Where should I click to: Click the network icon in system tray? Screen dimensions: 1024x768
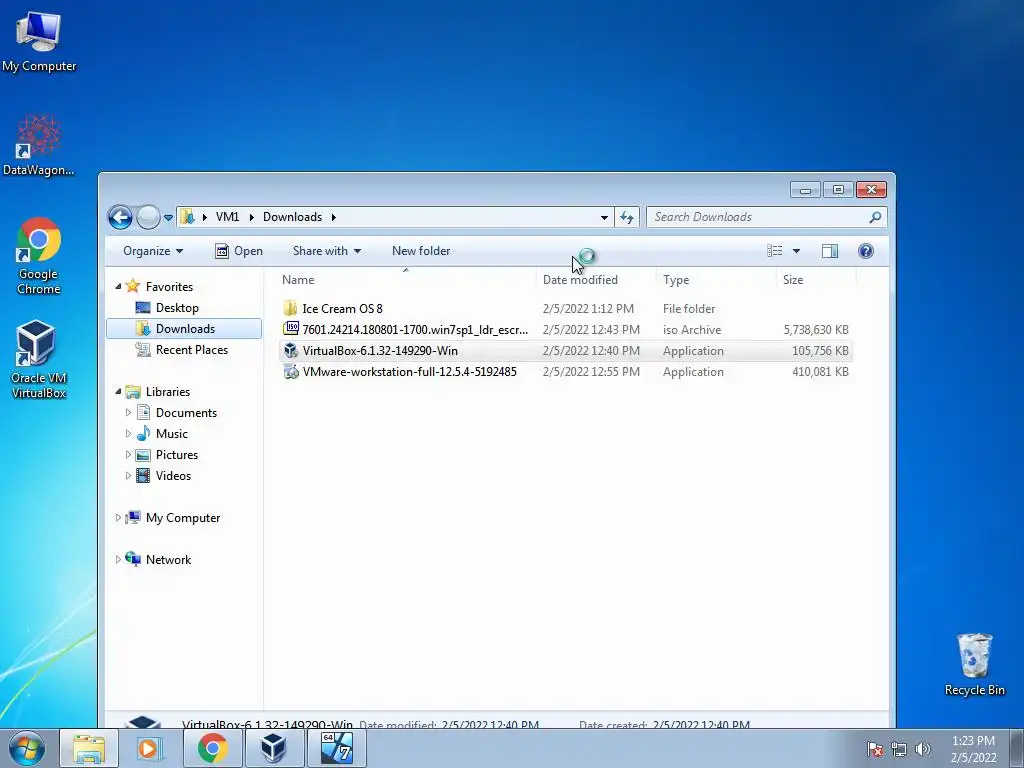(899, 749)
